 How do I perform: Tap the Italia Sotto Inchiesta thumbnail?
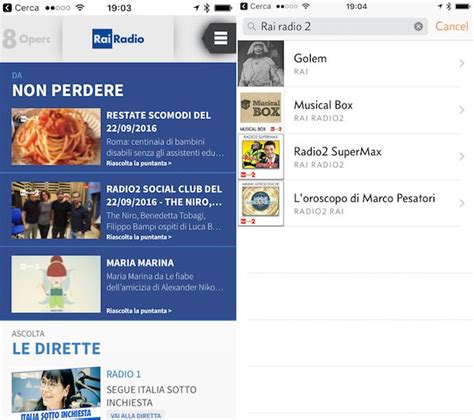[56, 393]
